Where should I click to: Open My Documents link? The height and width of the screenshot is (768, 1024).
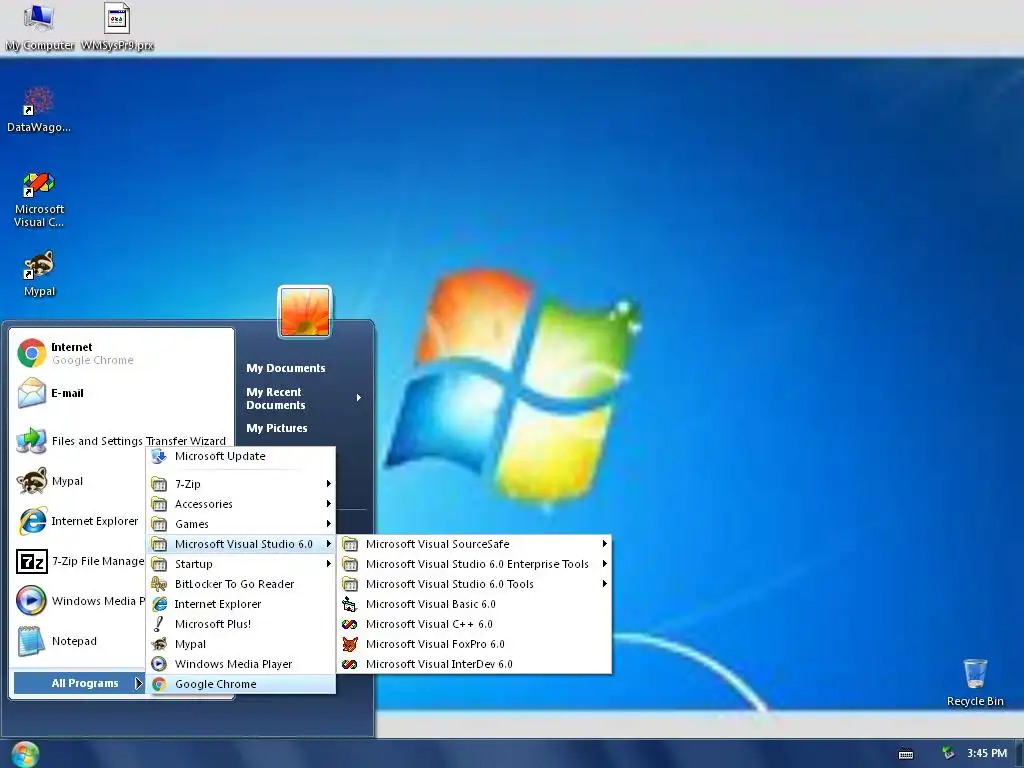[285, 368]
